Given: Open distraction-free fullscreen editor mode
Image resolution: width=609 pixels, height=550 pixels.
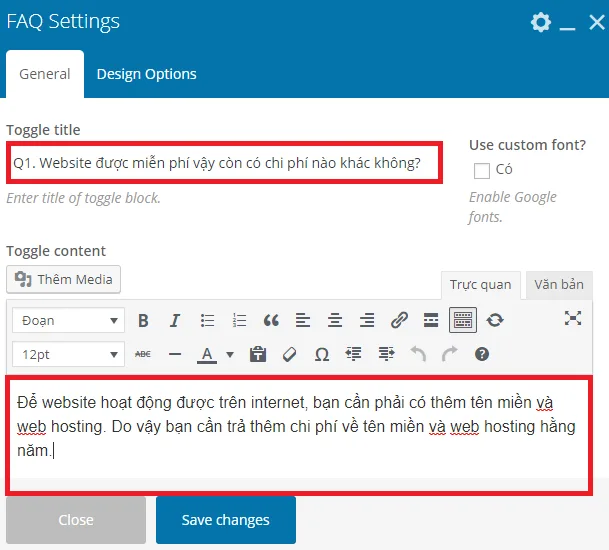Looking at the screenshot, I should (x=573, y=318).
